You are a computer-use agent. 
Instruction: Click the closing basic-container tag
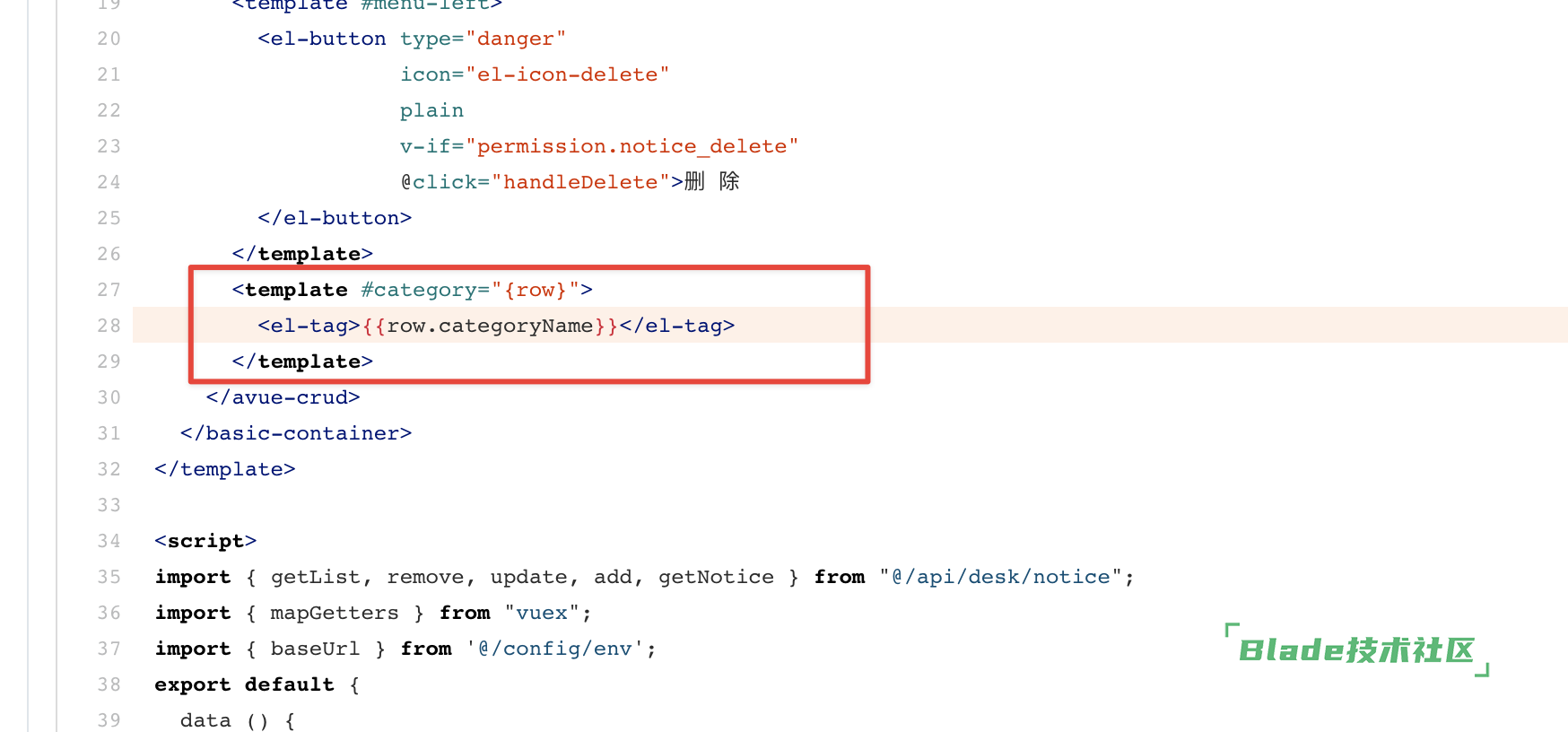click(x=296, y=433)
